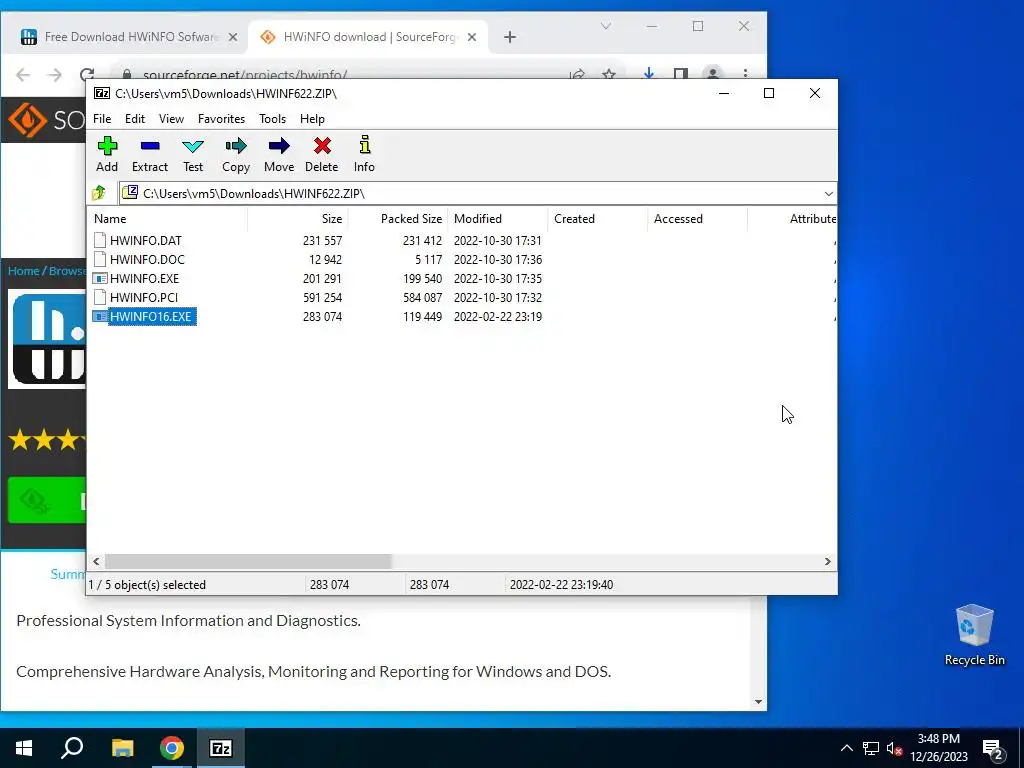Image resolution: width=1024 pixels, height=768 pixels.
Task: Expand the 7-Zip address path dropdown
Action: [x=829, y=193]
